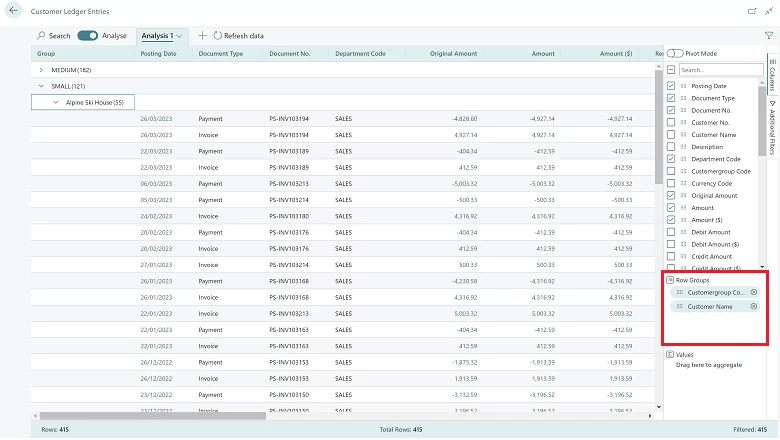Screen dimensions: 780x440
Task: Check the Customer No. column checkbox
Action: tap(671, 122)
